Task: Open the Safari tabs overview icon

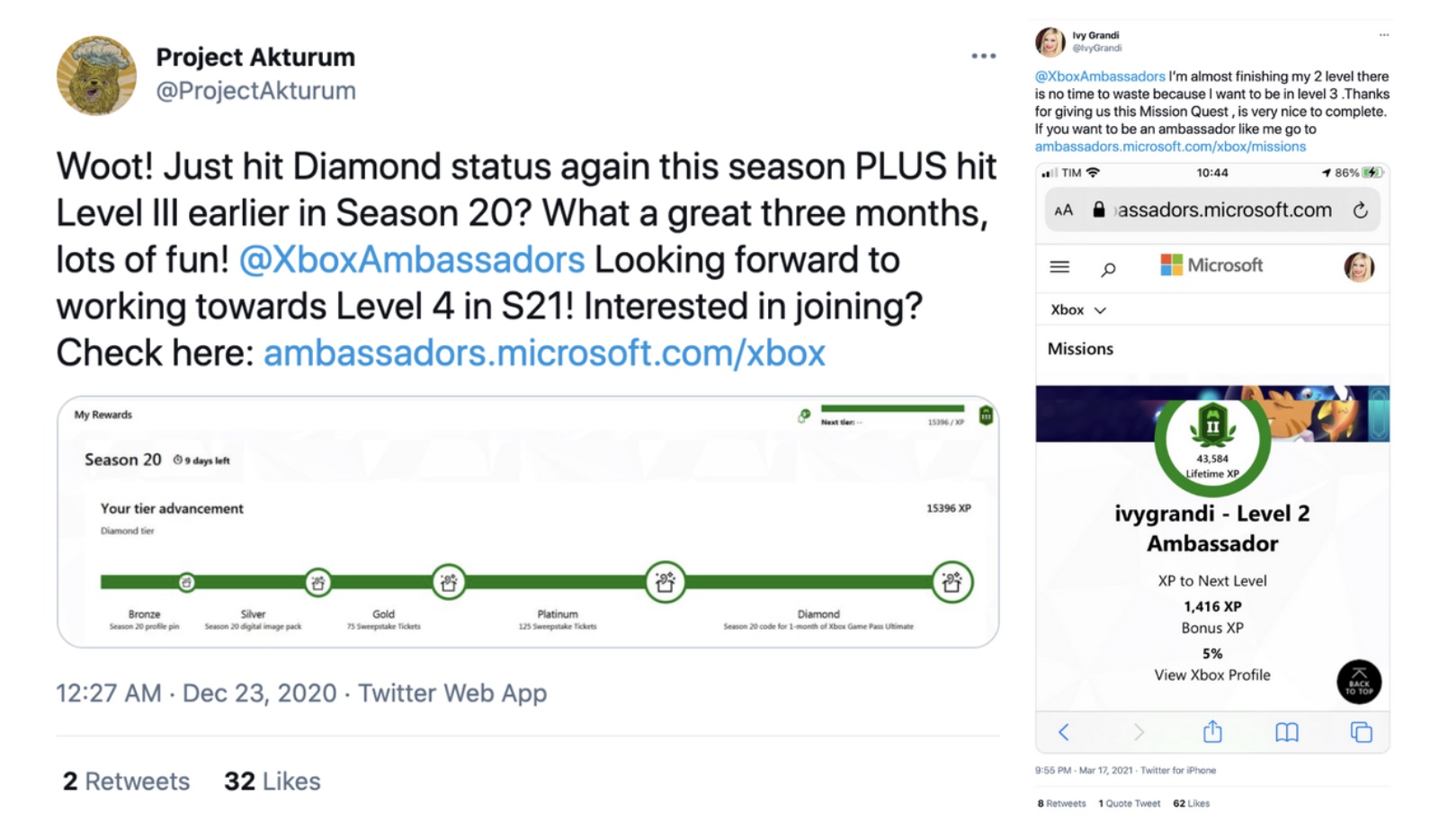Action: click(x=1361, y=732)
